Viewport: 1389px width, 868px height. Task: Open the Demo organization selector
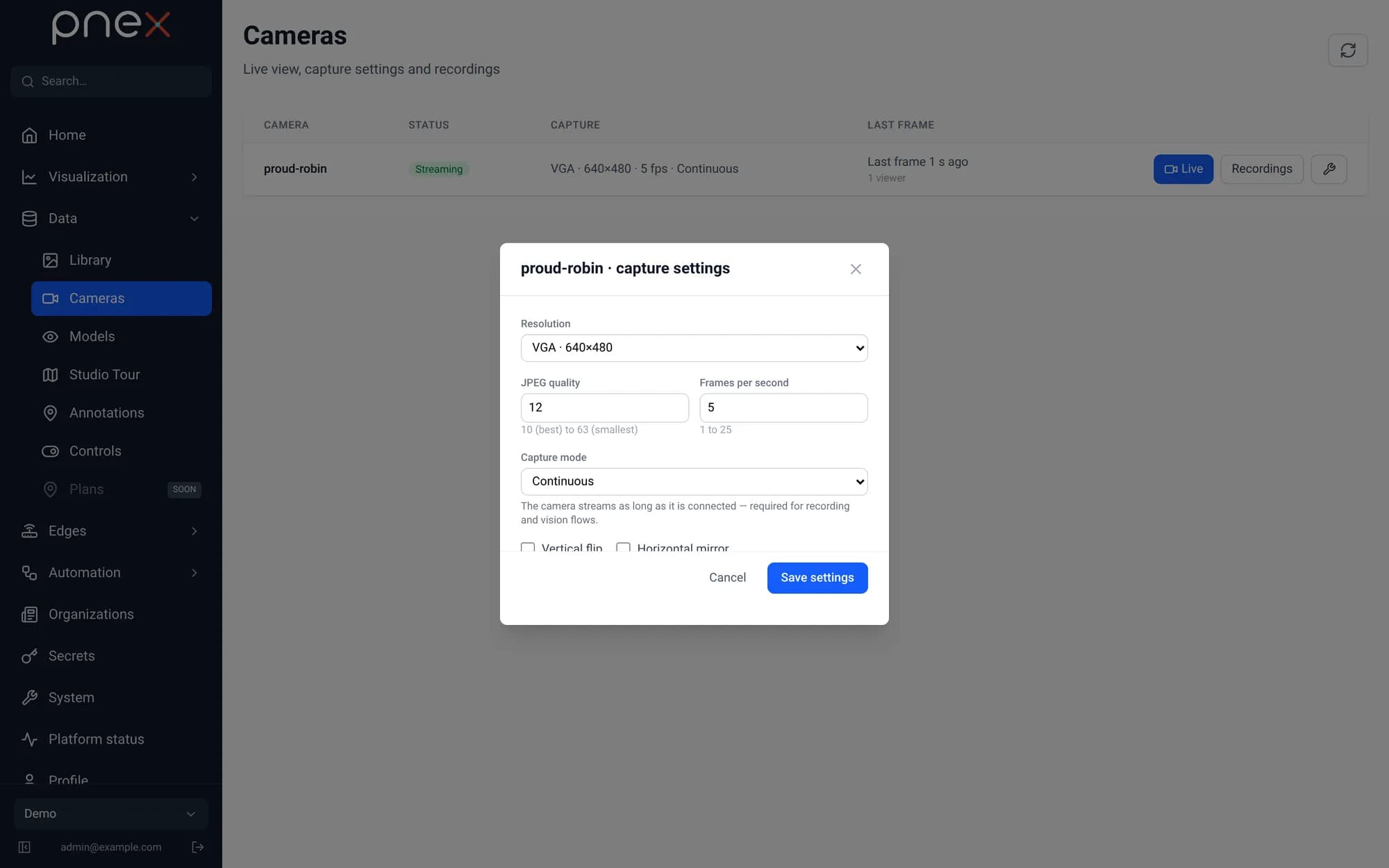[x=111, y=814]
